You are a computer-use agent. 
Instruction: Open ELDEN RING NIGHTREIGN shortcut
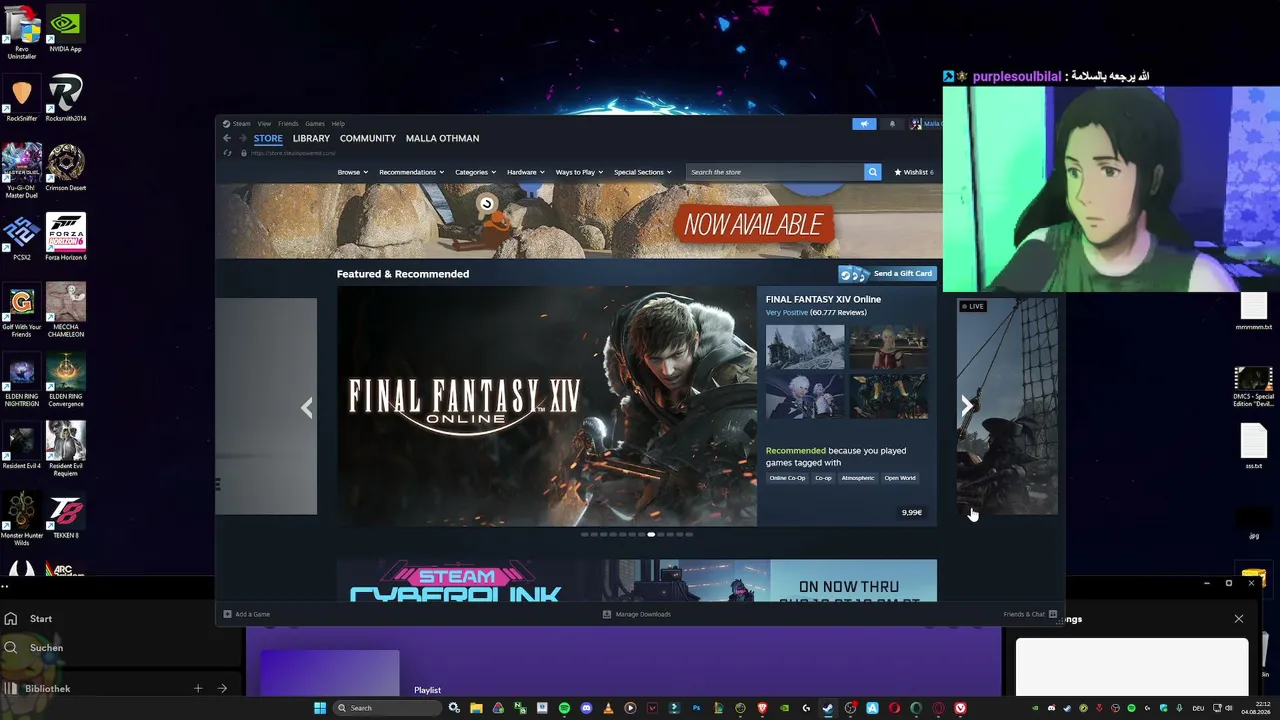(22, 381)
